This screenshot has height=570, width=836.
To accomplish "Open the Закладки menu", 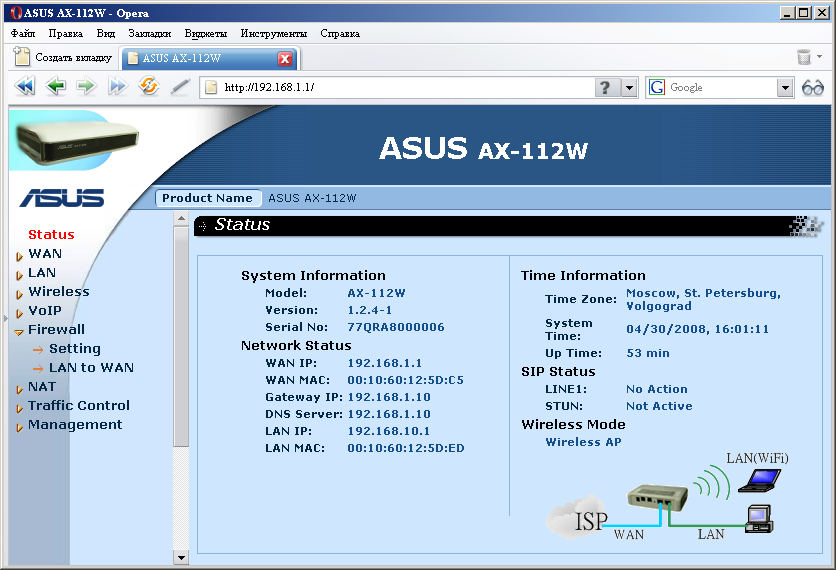I will [149, 34].
